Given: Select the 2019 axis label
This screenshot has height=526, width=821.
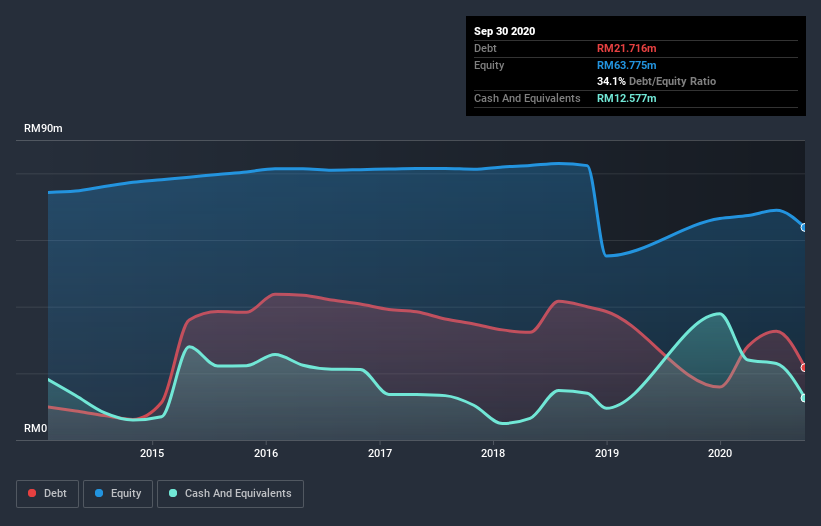Looking at the screenshot, I should (607, 453).
